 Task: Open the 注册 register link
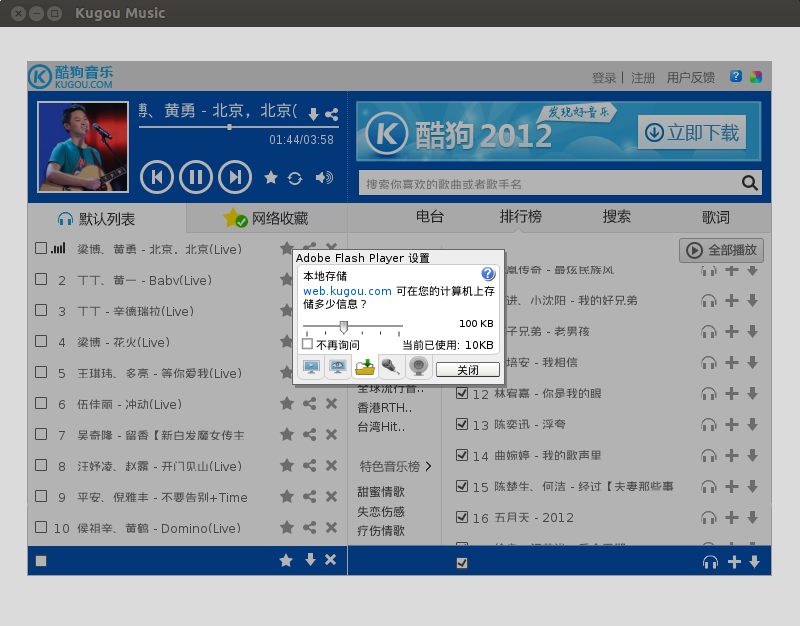[x=643, y=78]
